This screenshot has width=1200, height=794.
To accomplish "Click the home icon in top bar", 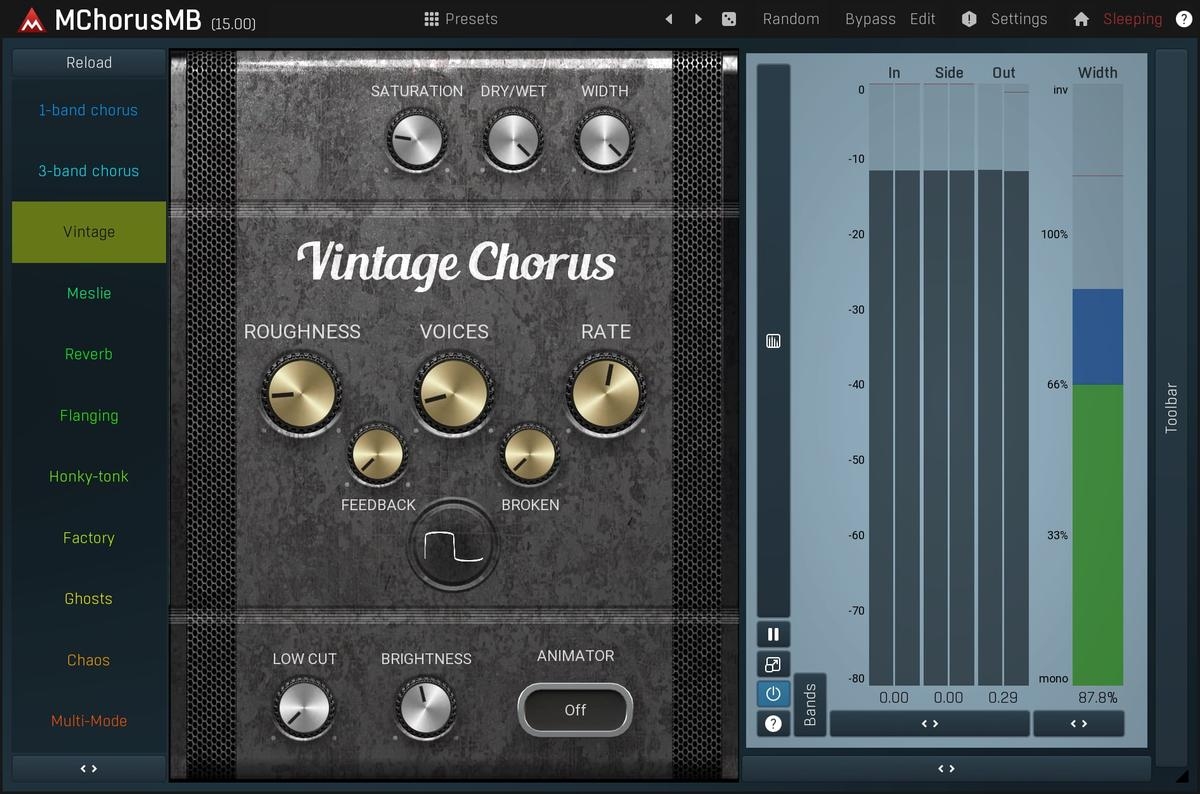I will (x=1081, y=19).
